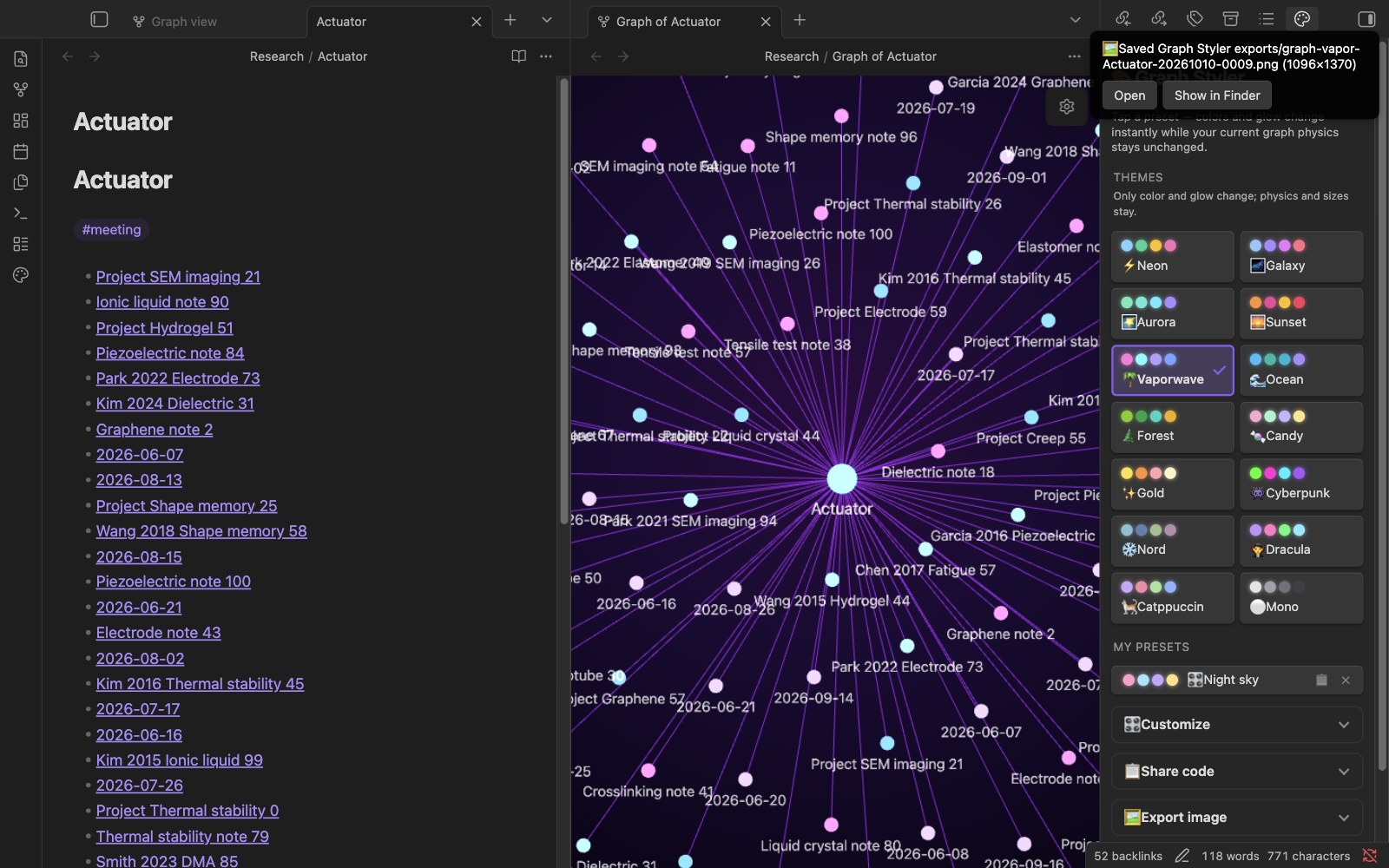Pick the Sunset color theme card
Viewport: 1389px width, 868px height.
tap(1300, 313)
